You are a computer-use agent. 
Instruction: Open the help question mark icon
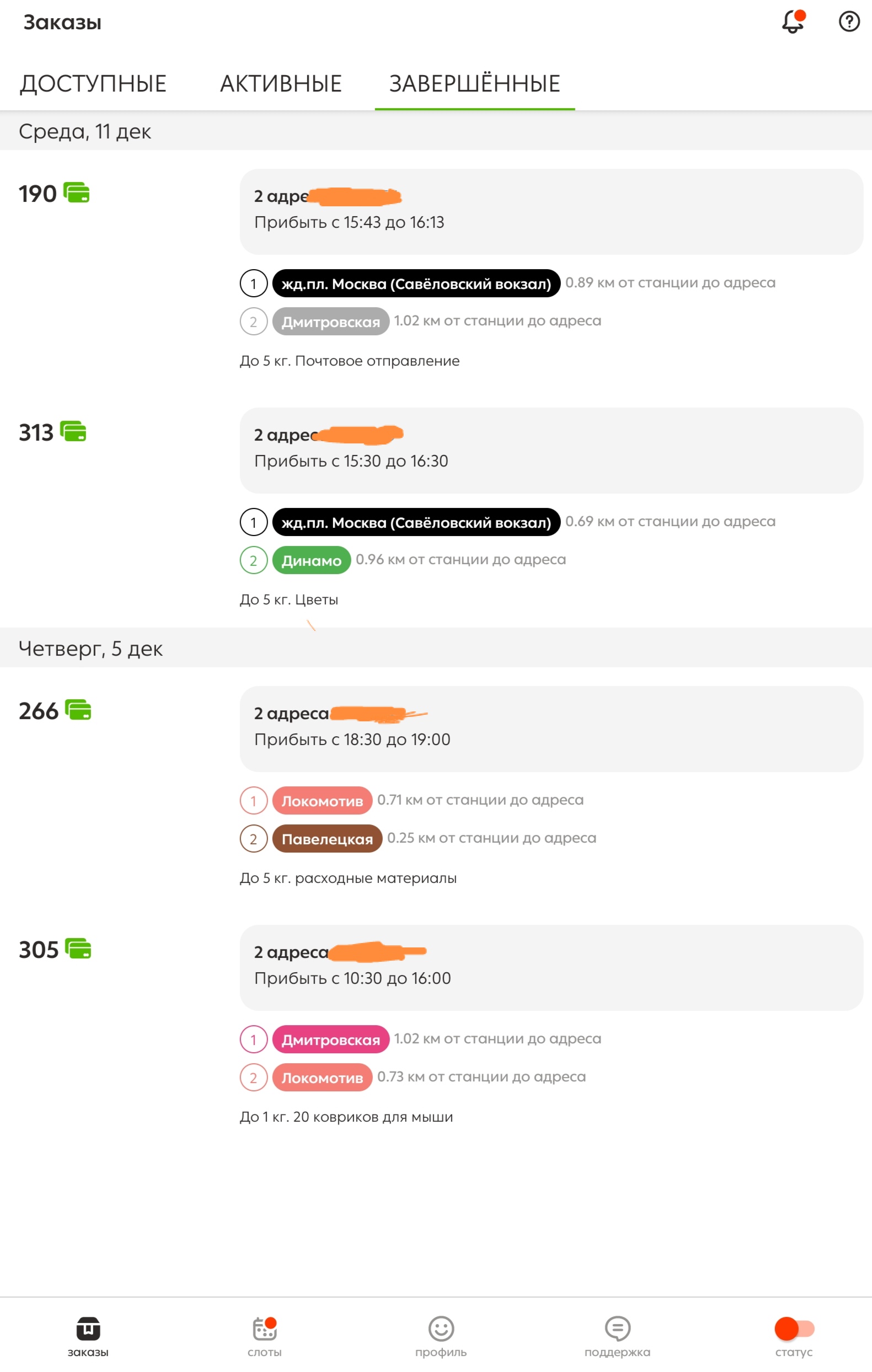849,22
